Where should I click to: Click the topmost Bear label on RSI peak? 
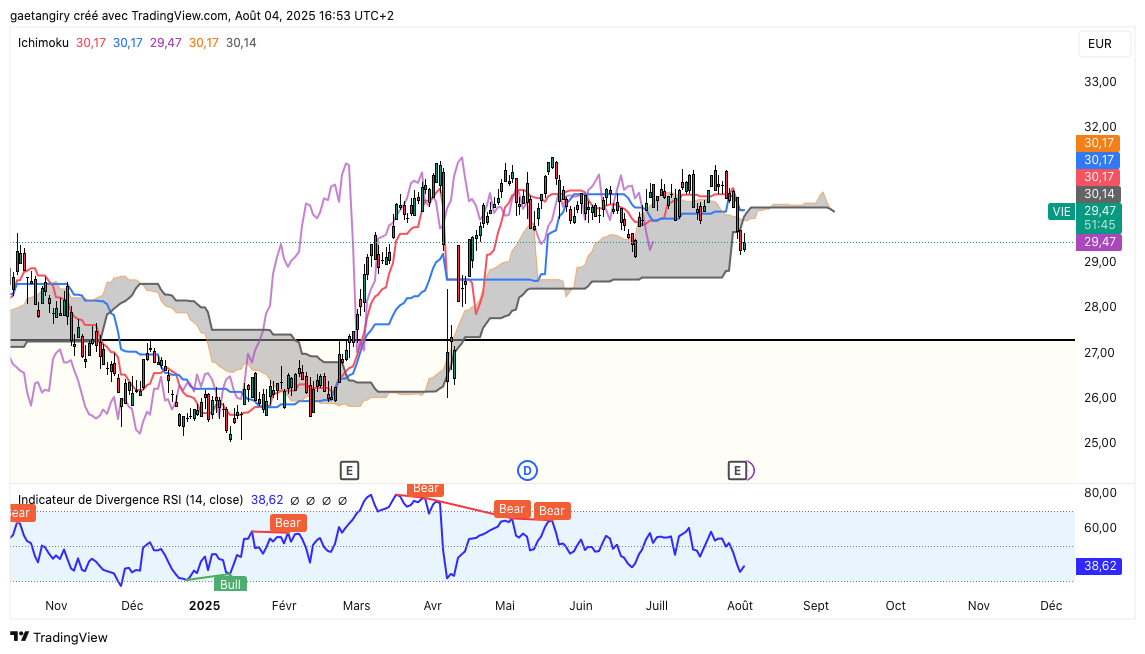tap(425, 489)
